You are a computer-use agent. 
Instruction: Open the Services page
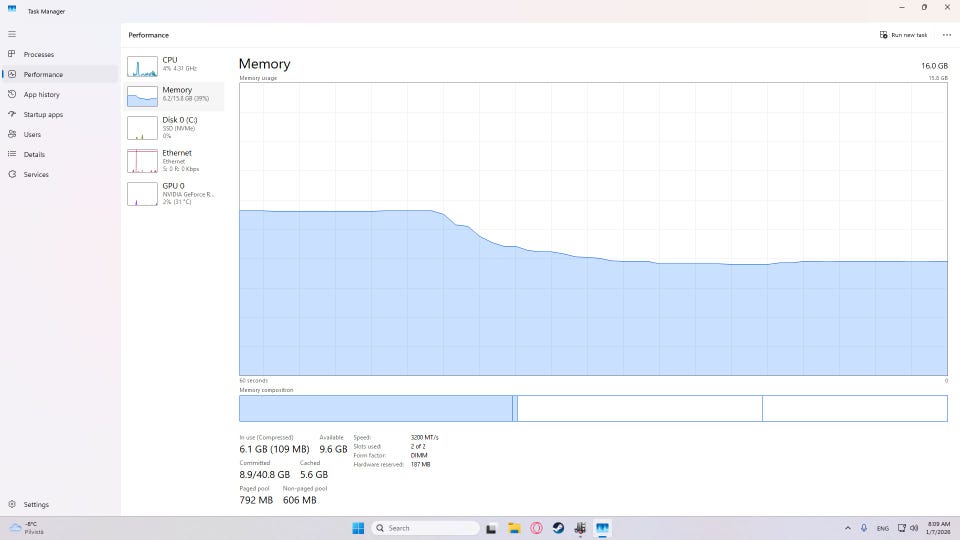59,174
